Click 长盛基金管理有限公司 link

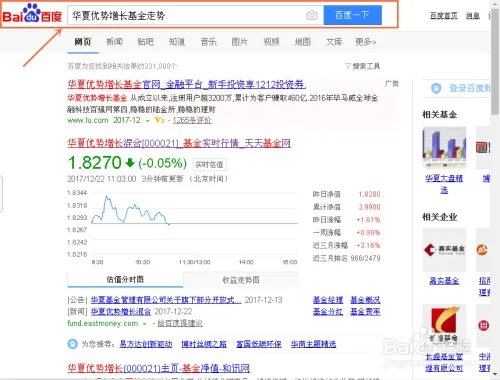point(444,362)
